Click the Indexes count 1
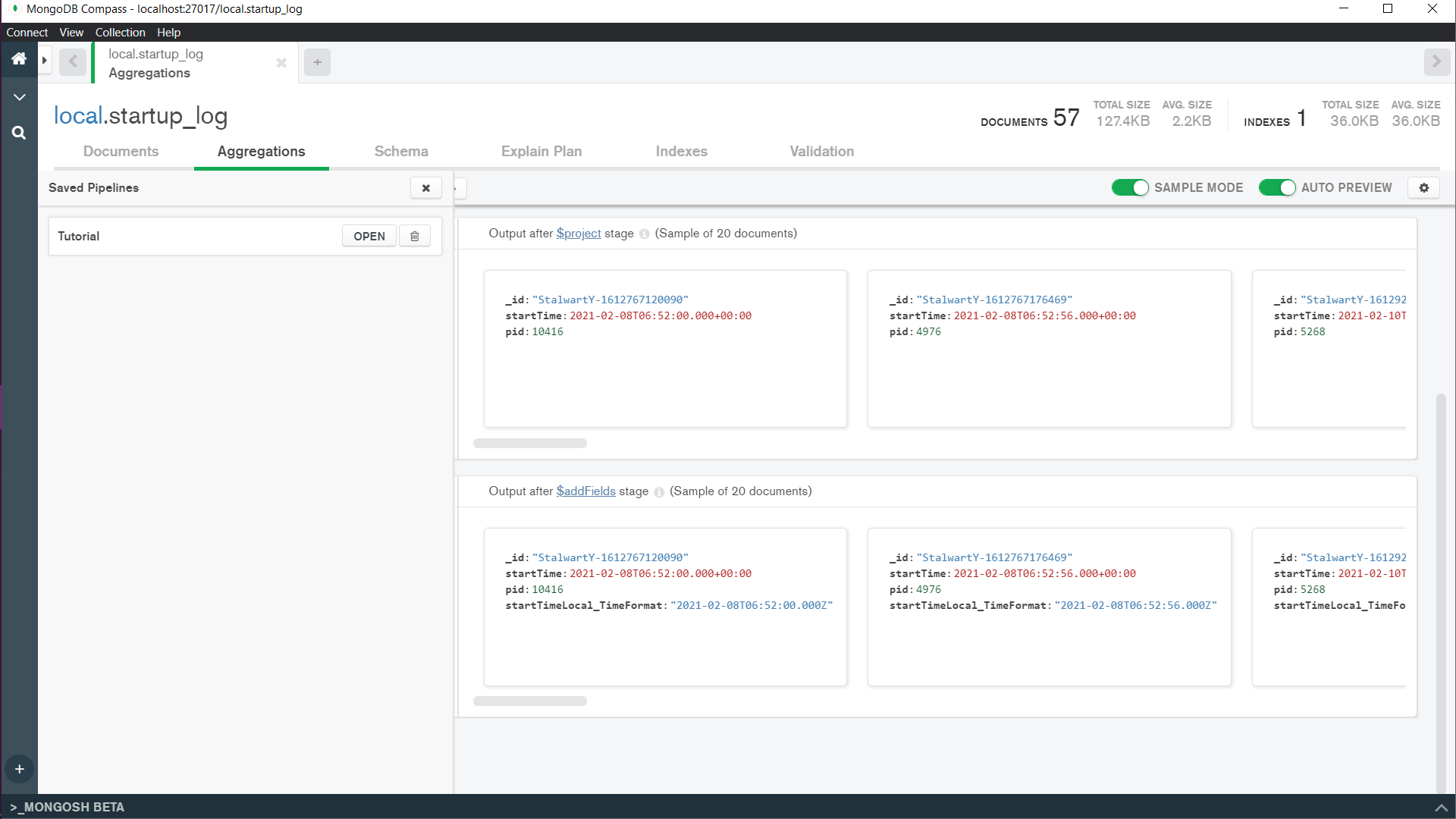This screenshot has width=1456, height=819. 1301,118
